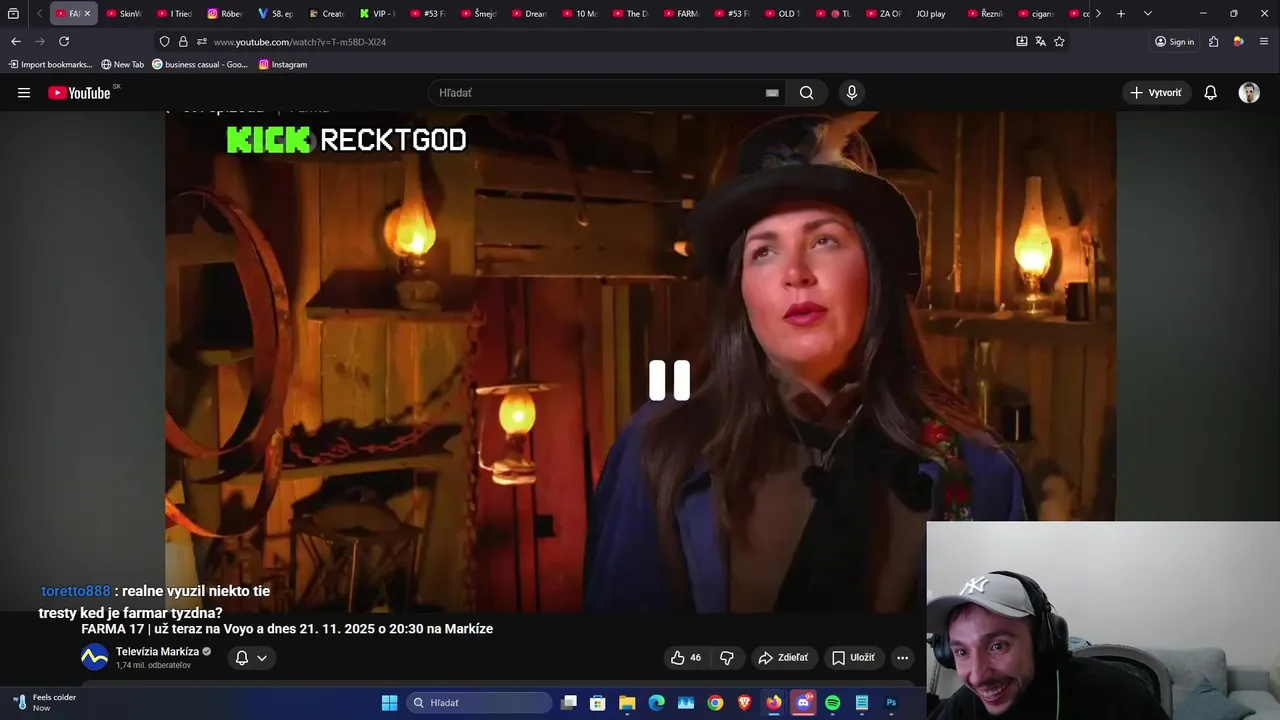Bookmark this page with star icon
Viewport: 1280px width, 720px height.
(1059, 41)
